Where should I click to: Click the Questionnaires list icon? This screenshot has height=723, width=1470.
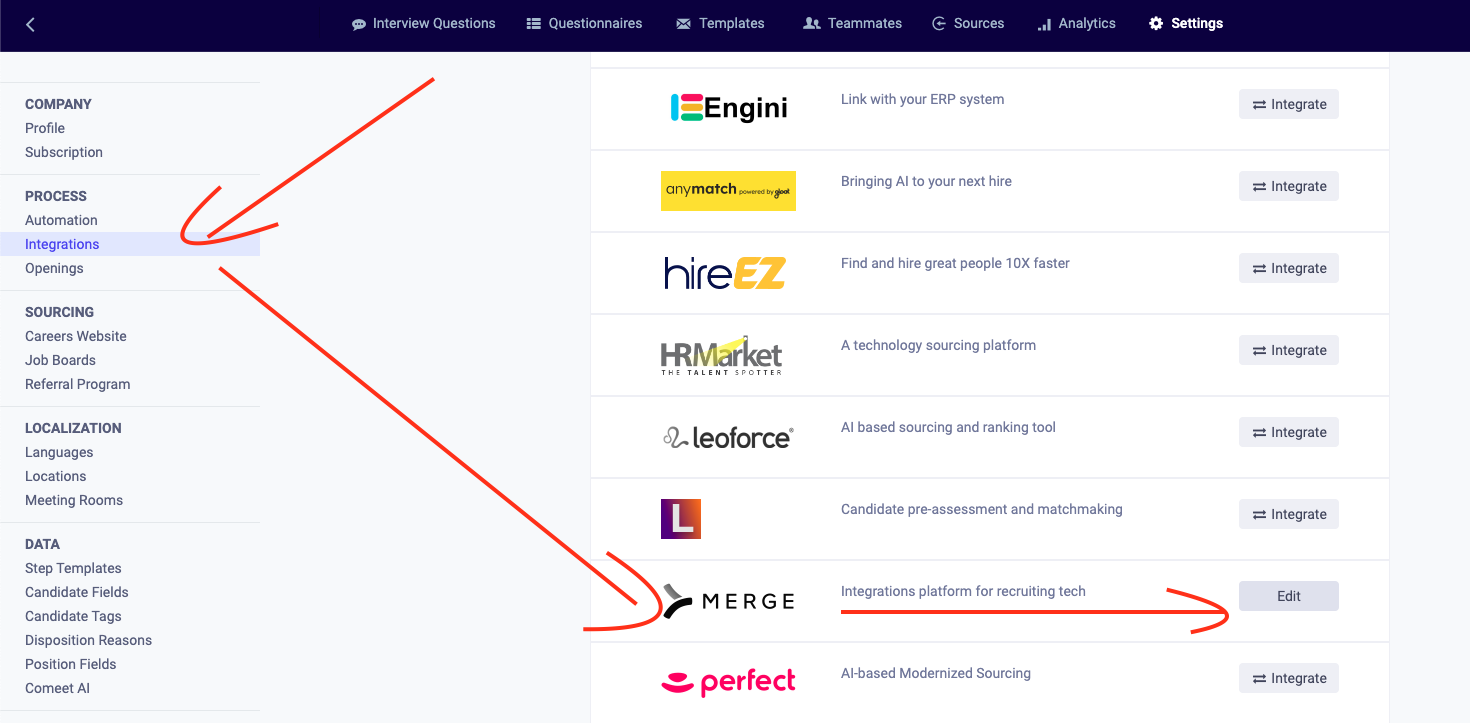[534, 24]
